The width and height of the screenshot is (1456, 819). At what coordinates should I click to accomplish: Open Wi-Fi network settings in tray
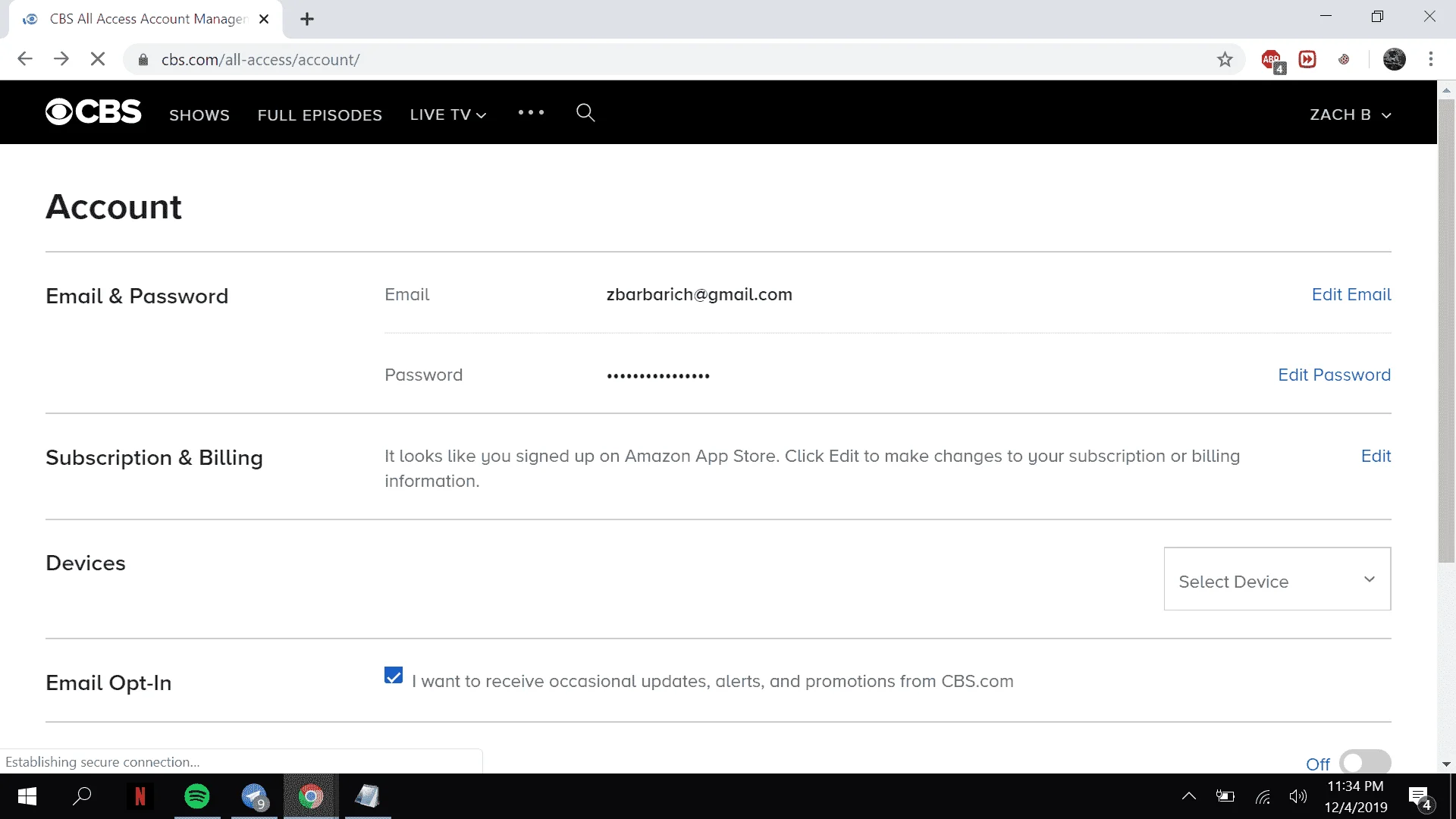[1263, 796]
